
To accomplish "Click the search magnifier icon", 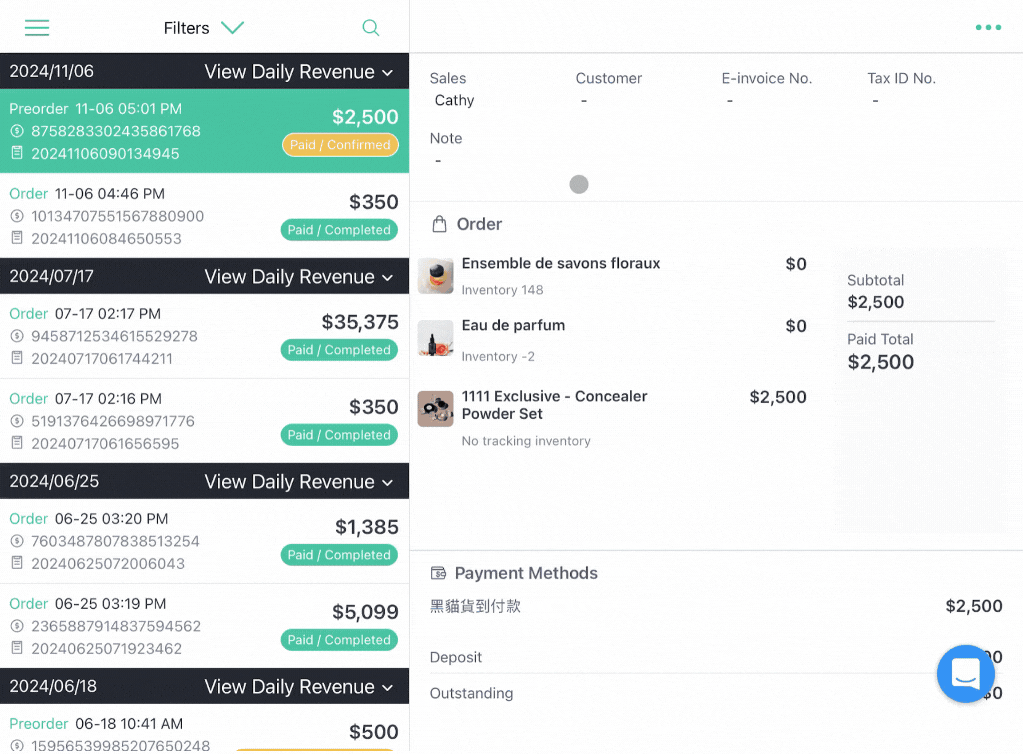I will click(371, 27).
